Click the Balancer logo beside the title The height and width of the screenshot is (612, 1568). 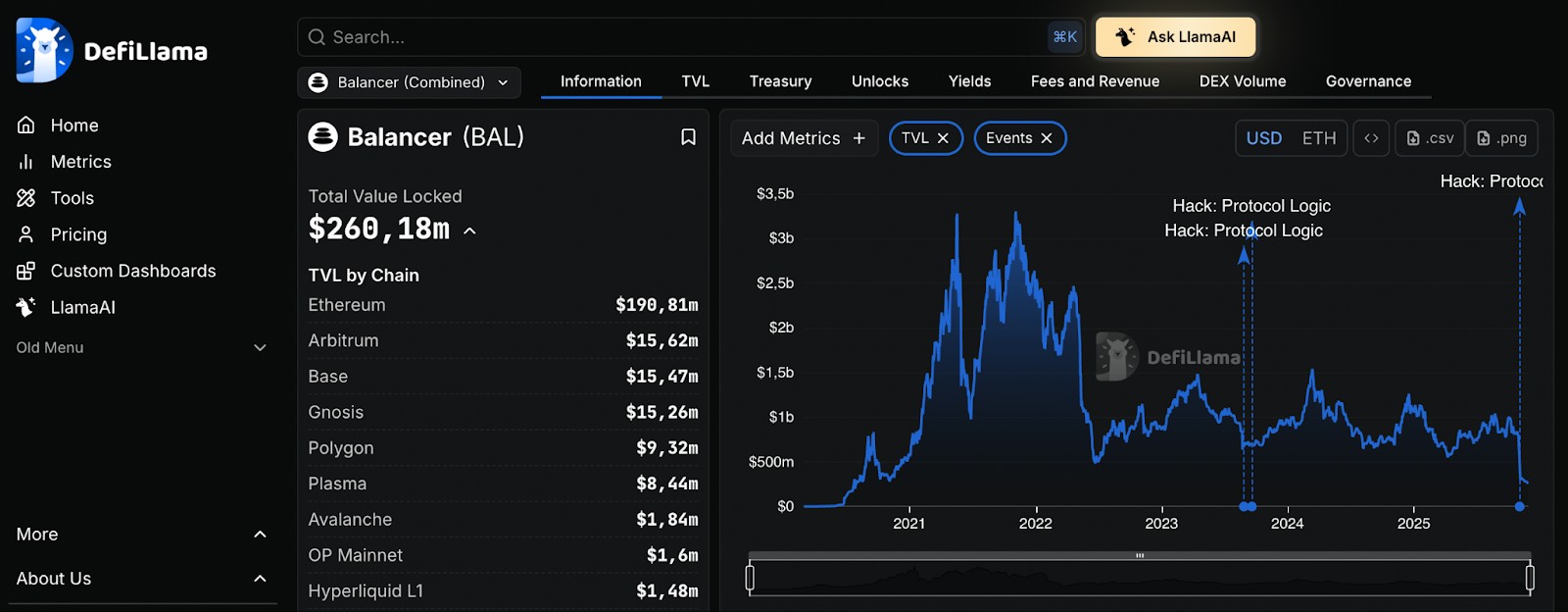tap(322, 136)
